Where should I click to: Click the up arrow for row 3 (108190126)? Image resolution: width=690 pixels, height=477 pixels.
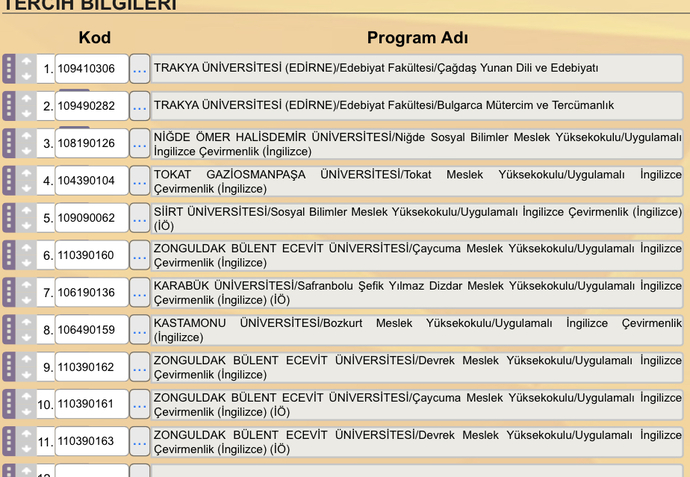coord(26,136)
